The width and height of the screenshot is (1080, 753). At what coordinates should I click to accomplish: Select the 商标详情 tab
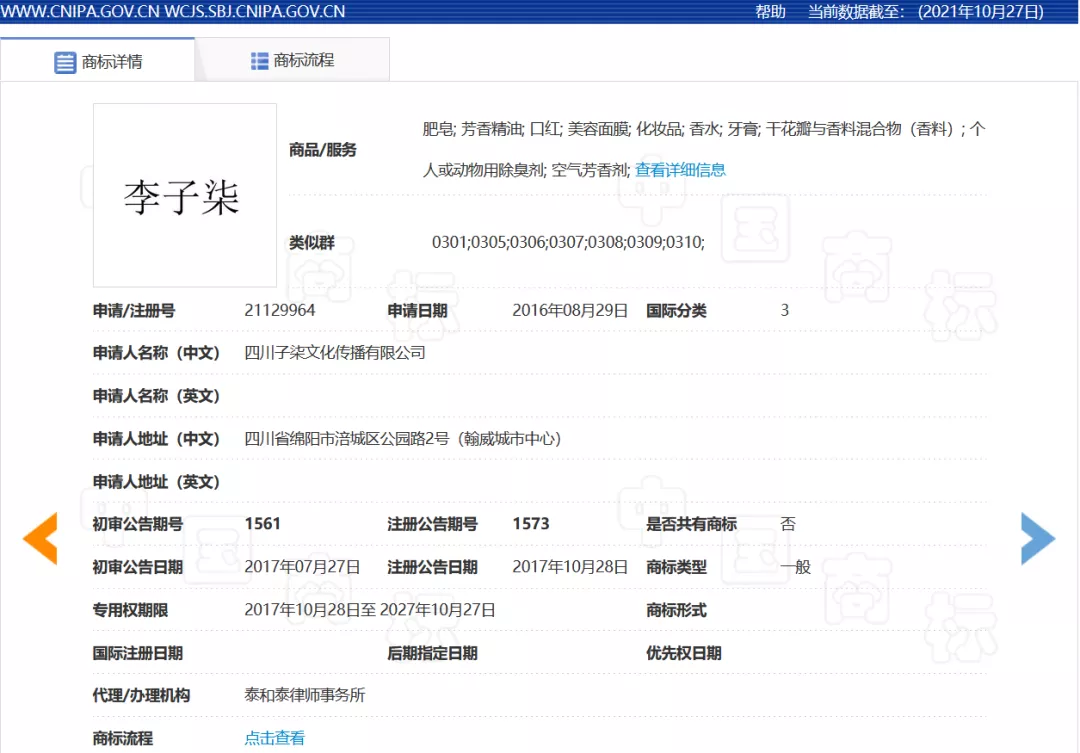coord(110,60)
